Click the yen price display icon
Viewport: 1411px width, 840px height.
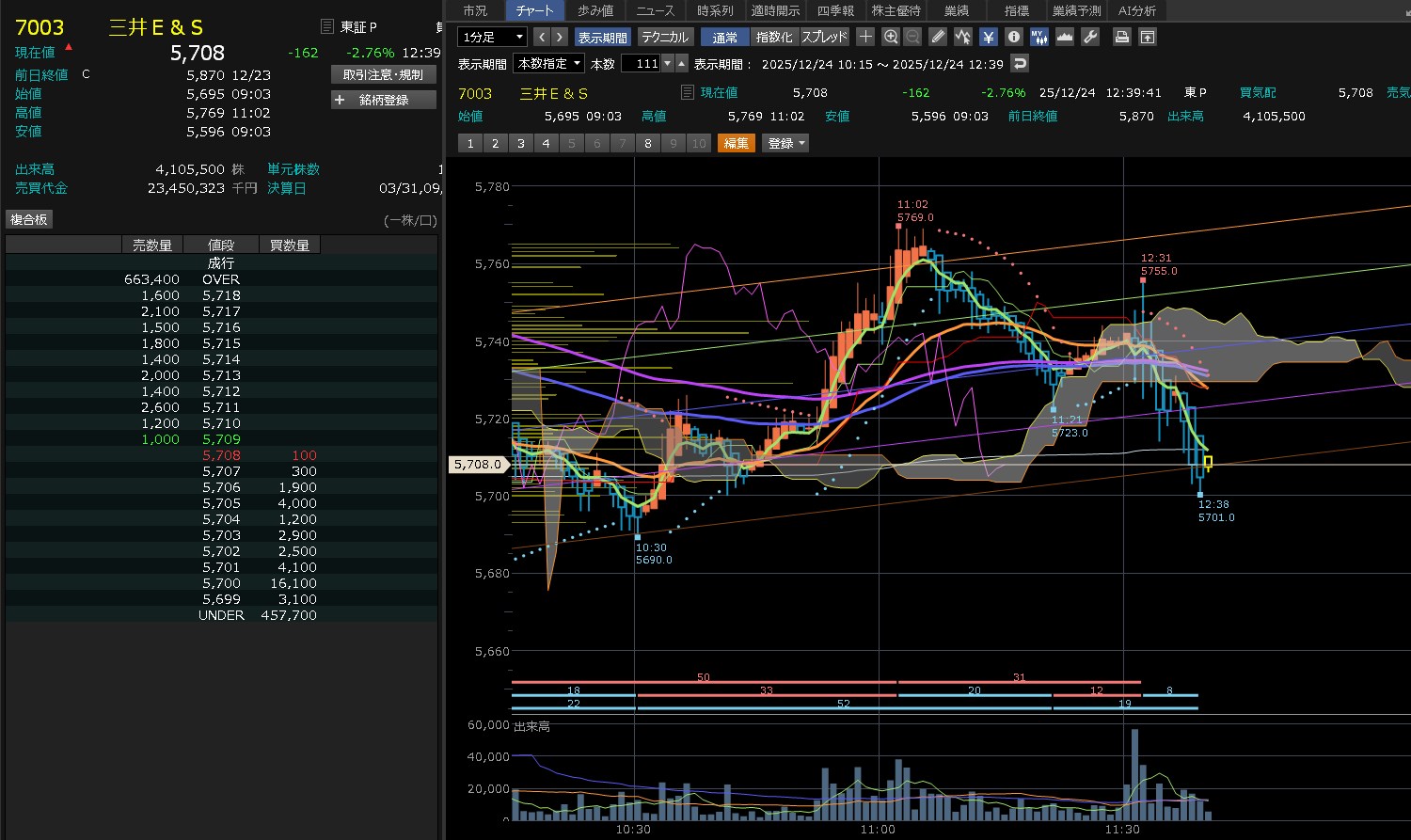[988, 37]
